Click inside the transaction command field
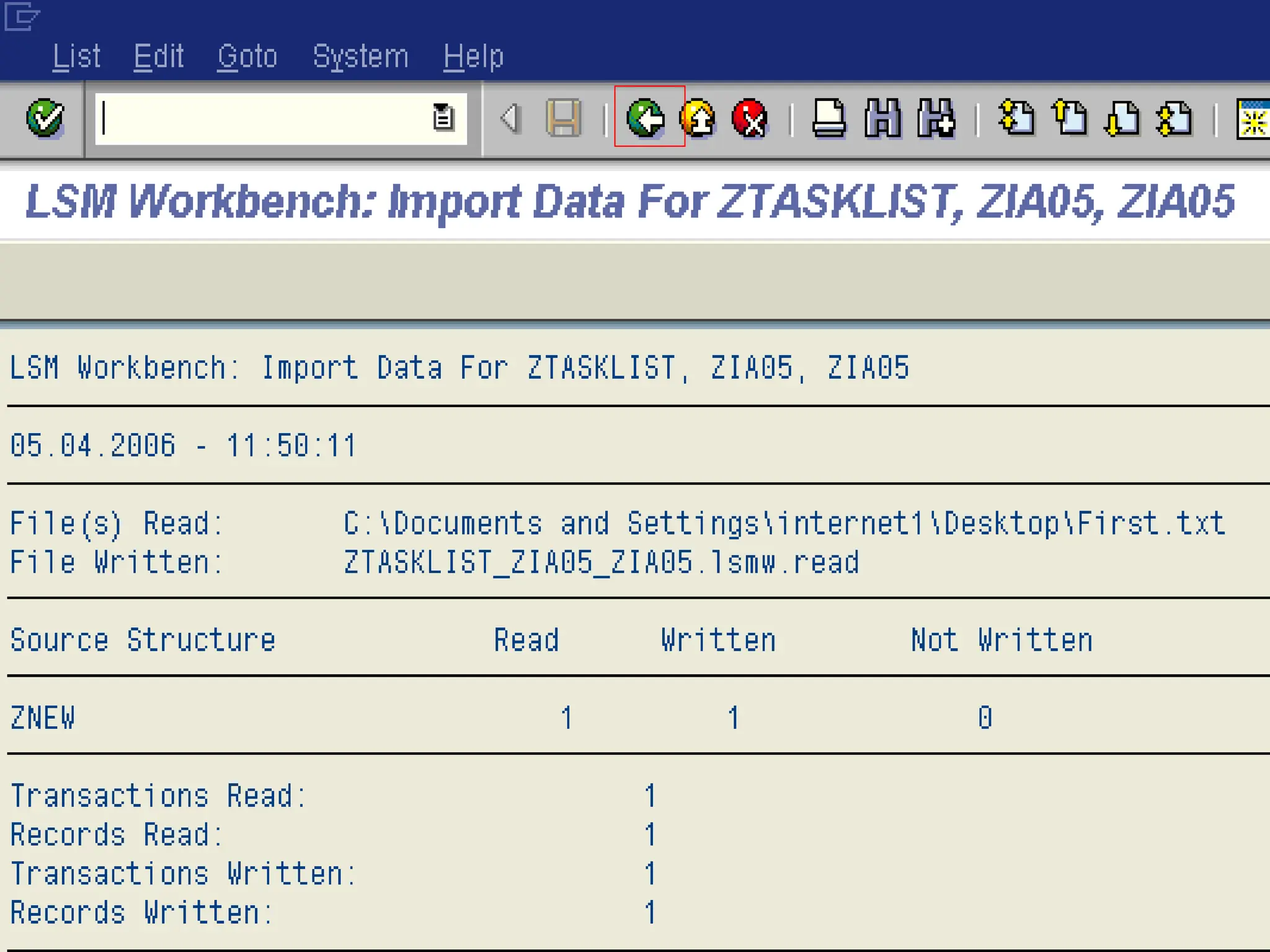Screen dimensions: 1270x952 (x=260, y=118)
